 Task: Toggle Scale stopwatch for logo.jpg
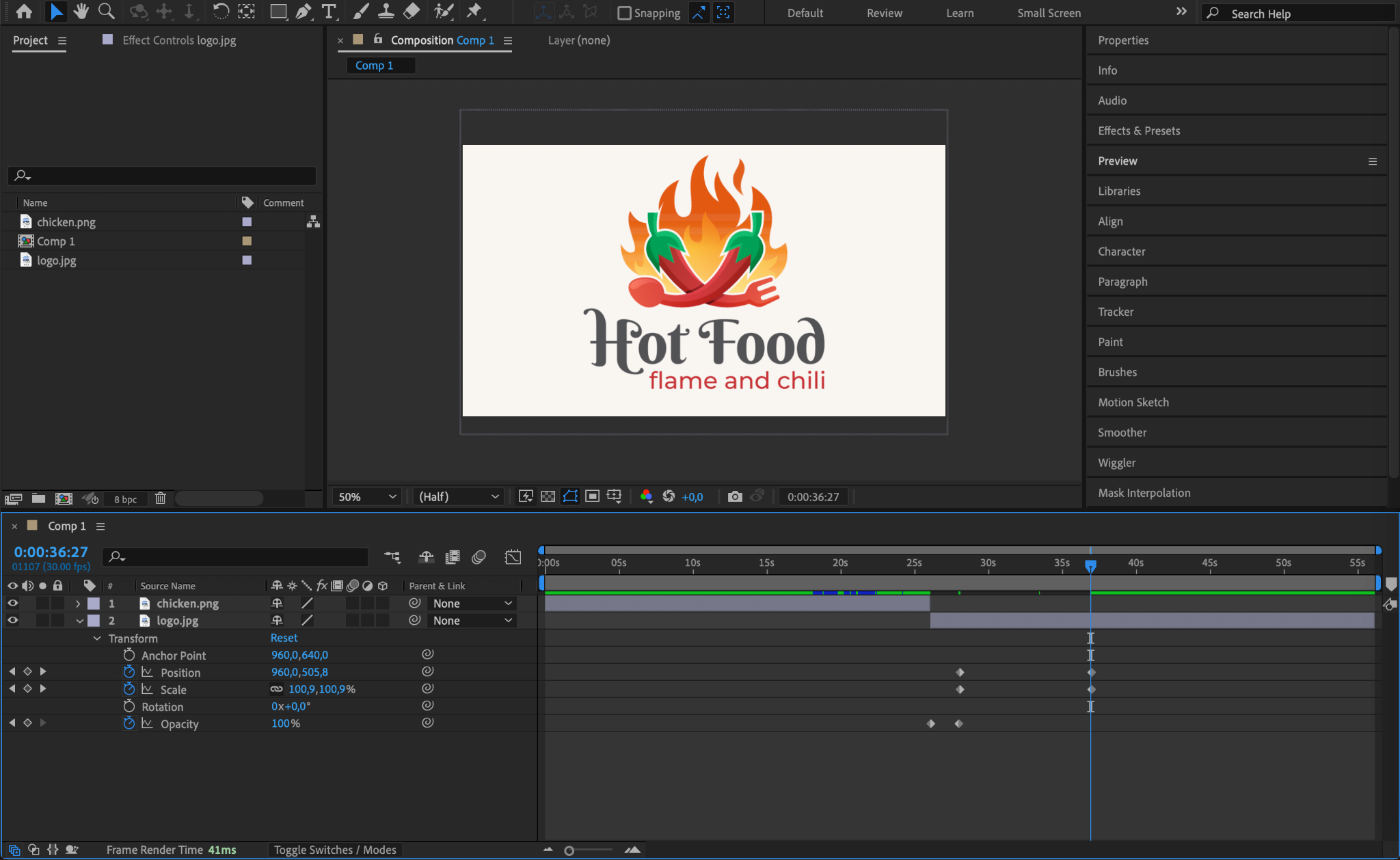pyautogui.click(x=129, y=689)
